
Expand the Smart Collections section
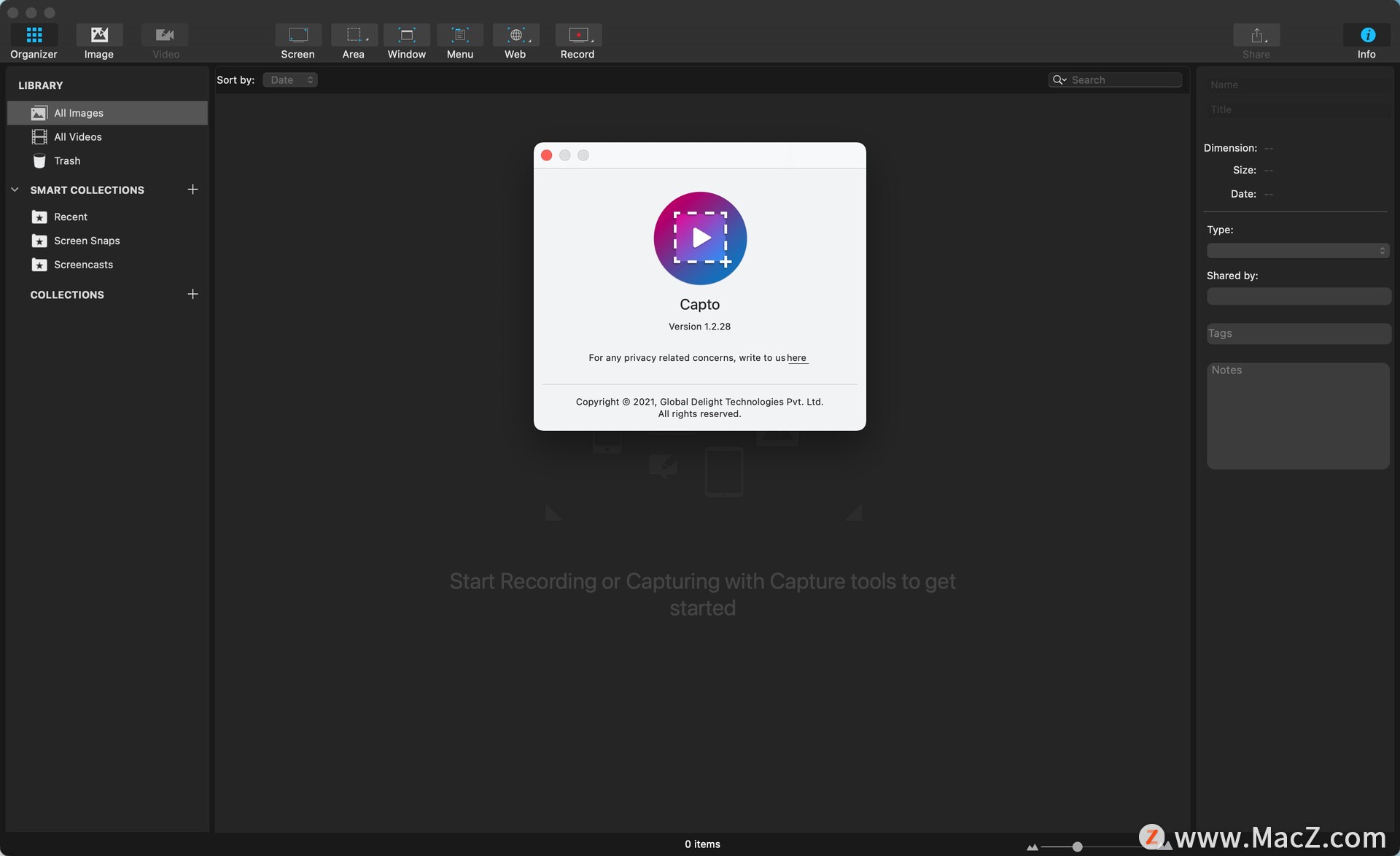click(14, 190)
